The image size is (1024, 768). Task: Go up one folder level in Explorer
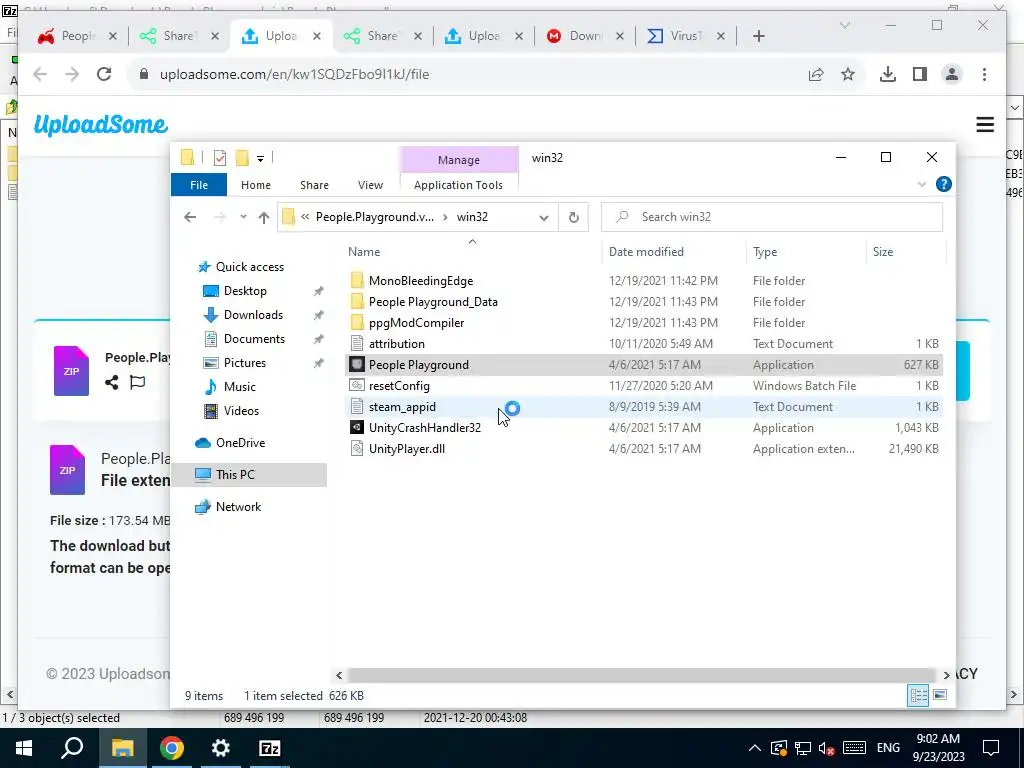click(264, 217)
